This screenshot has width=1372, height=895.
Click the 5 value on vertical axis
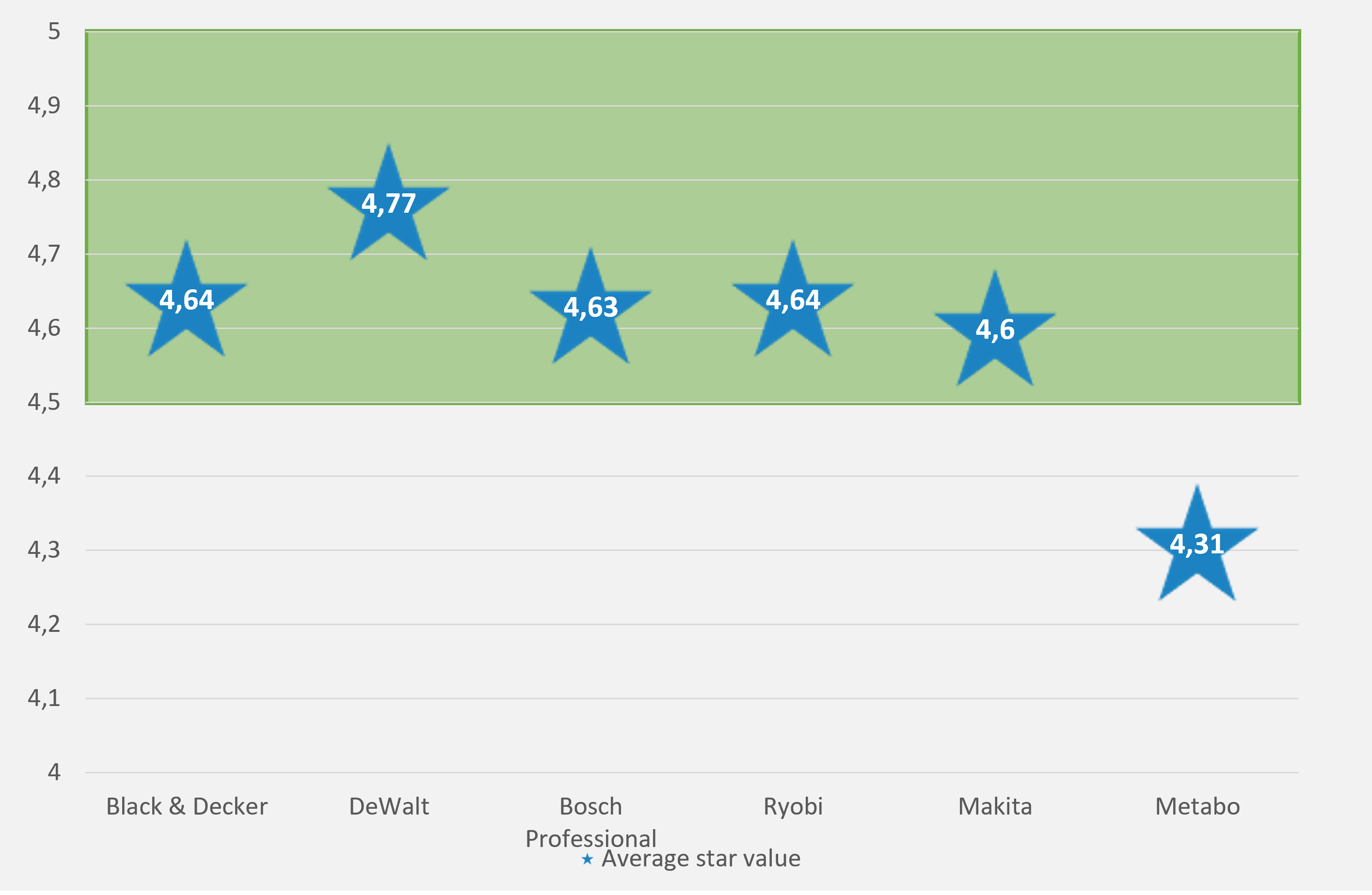tap(54, 31)
